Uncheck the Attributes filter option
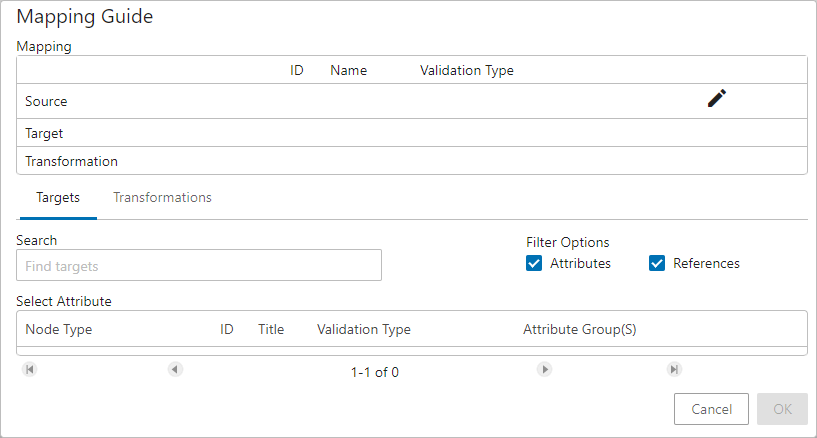 coord(534,263)
